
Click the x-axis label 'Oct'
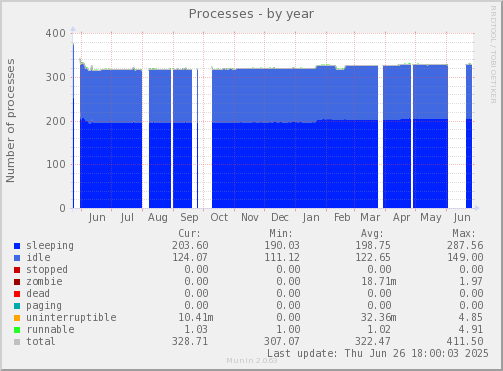coord(219,218)
